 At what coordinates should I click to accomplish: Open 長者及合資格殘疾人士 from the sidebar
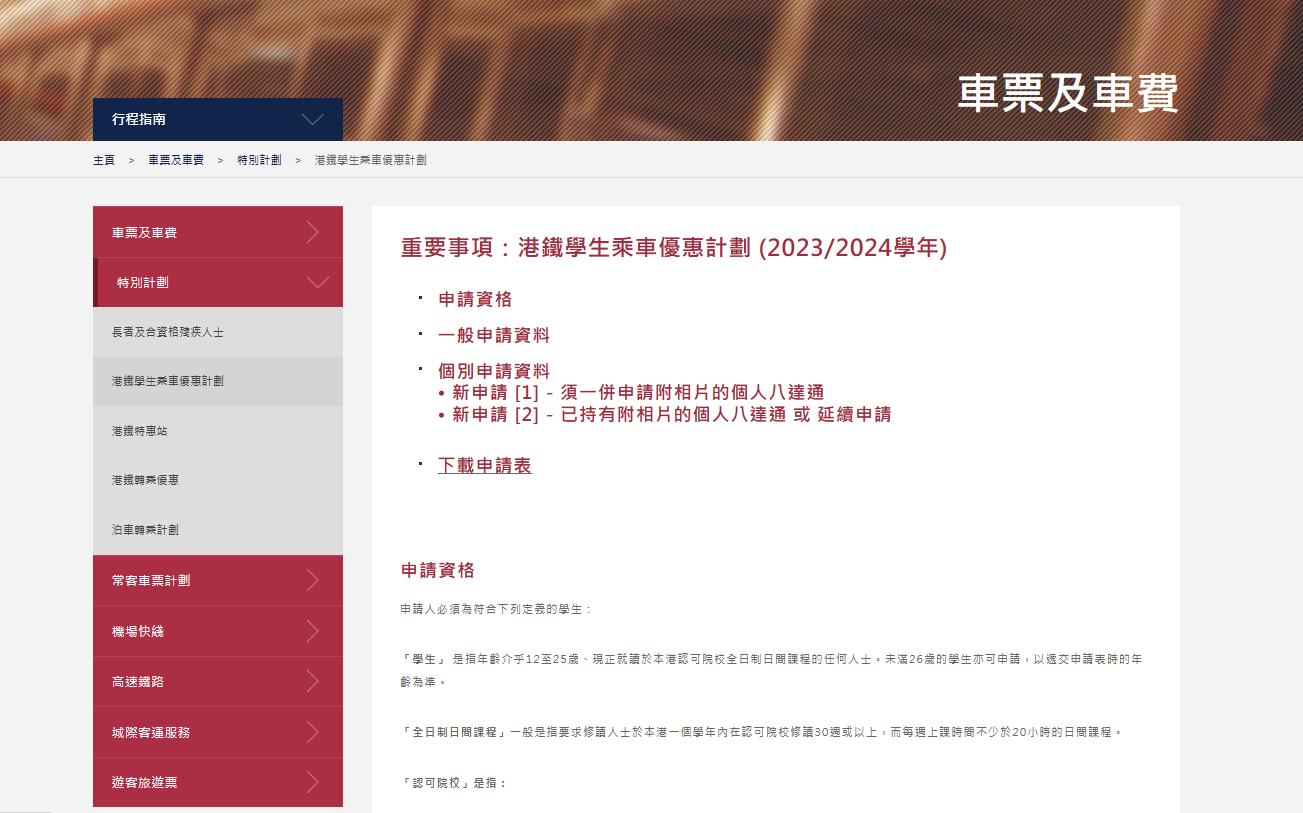167,332
